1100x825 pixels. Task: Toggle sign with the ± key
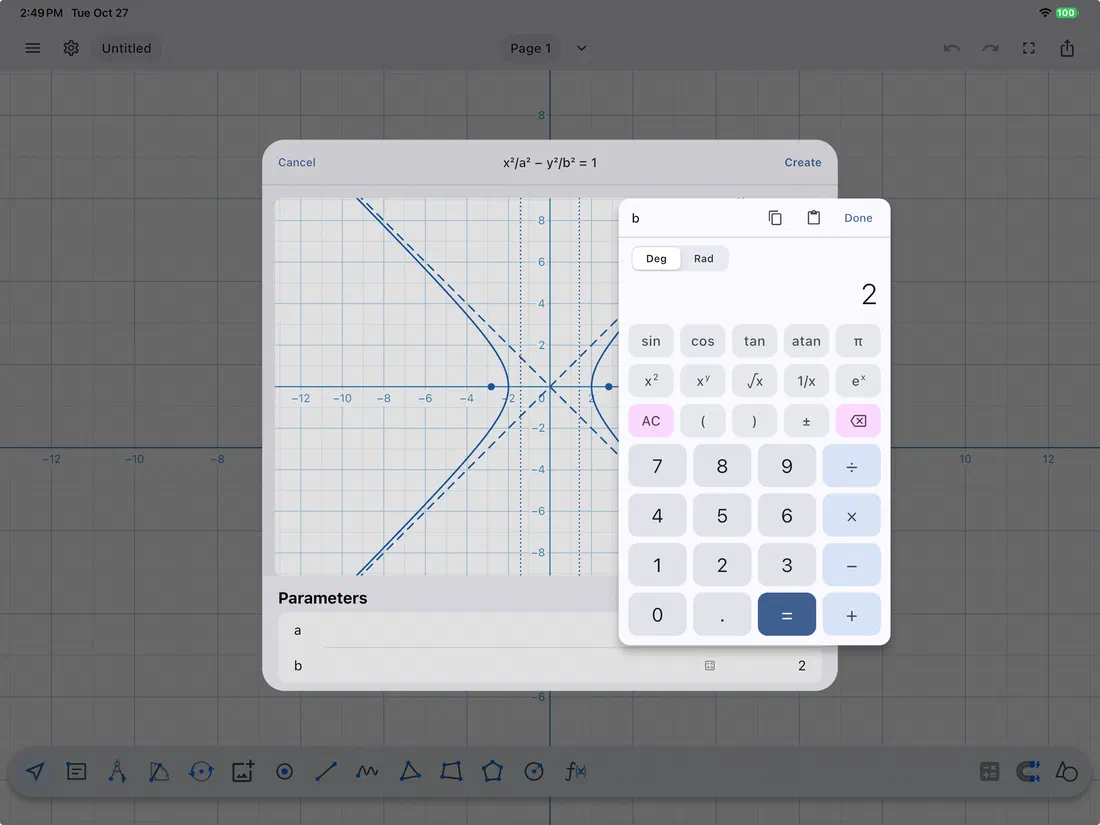[806, 421]
